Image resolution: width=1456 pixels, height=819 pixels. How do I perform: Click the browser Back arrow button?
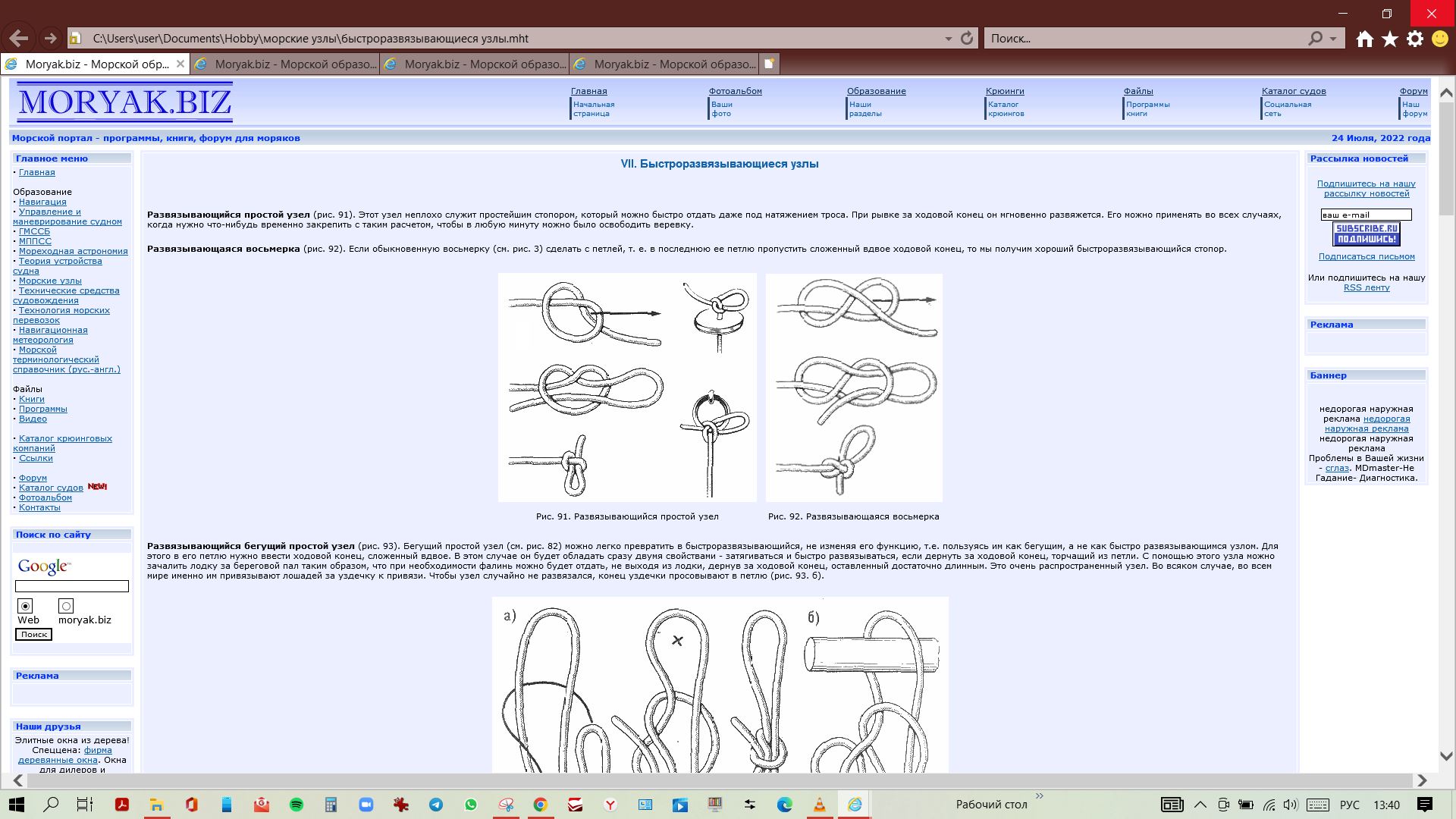coord(19,39)
